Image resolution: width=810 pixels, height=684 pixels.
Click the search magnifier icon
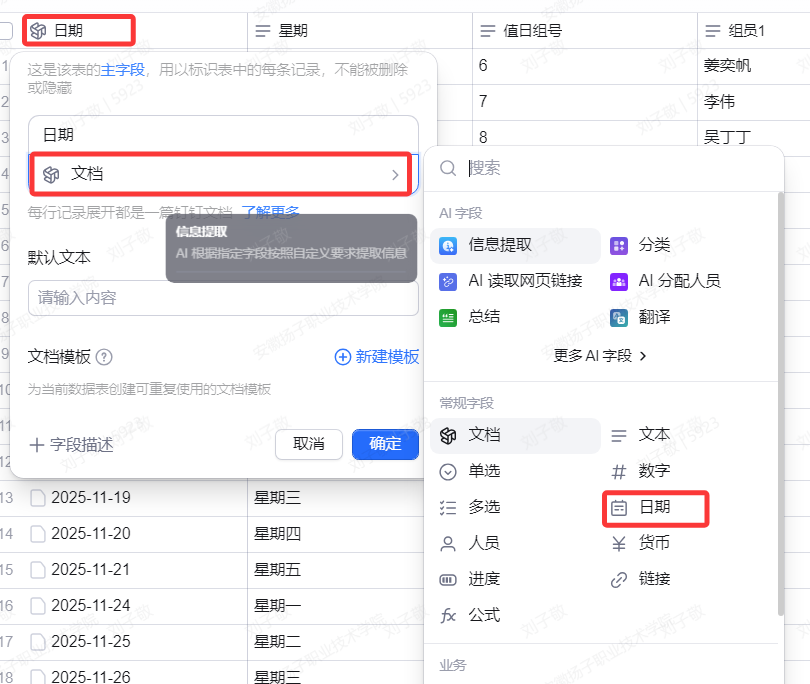point(447,168)
